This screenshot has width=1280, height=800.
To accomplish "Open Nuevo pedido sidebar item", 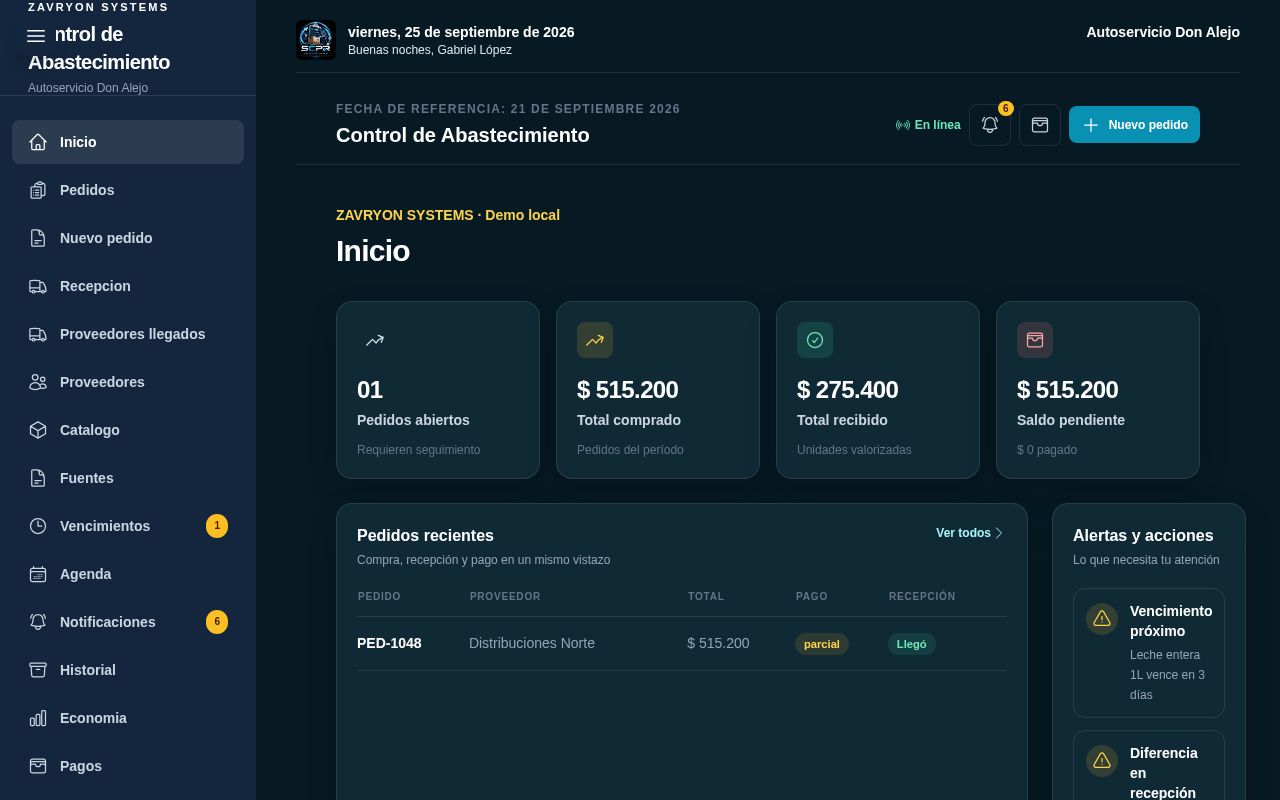I will pos(128,238).
